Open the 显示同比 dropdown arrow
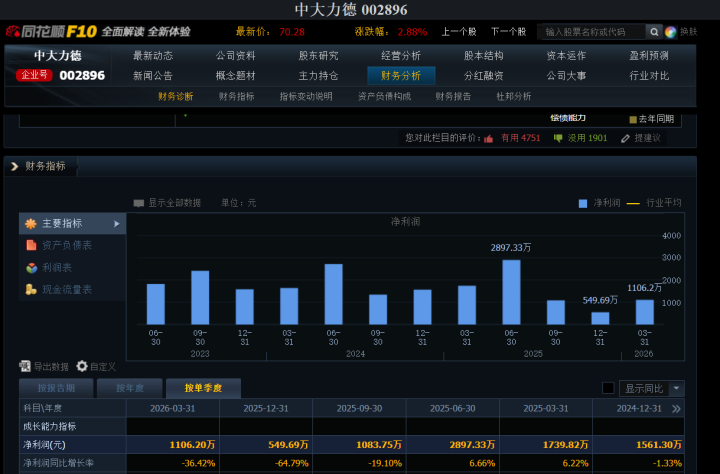The image size is (720, 474). click(x=676, y=388)
